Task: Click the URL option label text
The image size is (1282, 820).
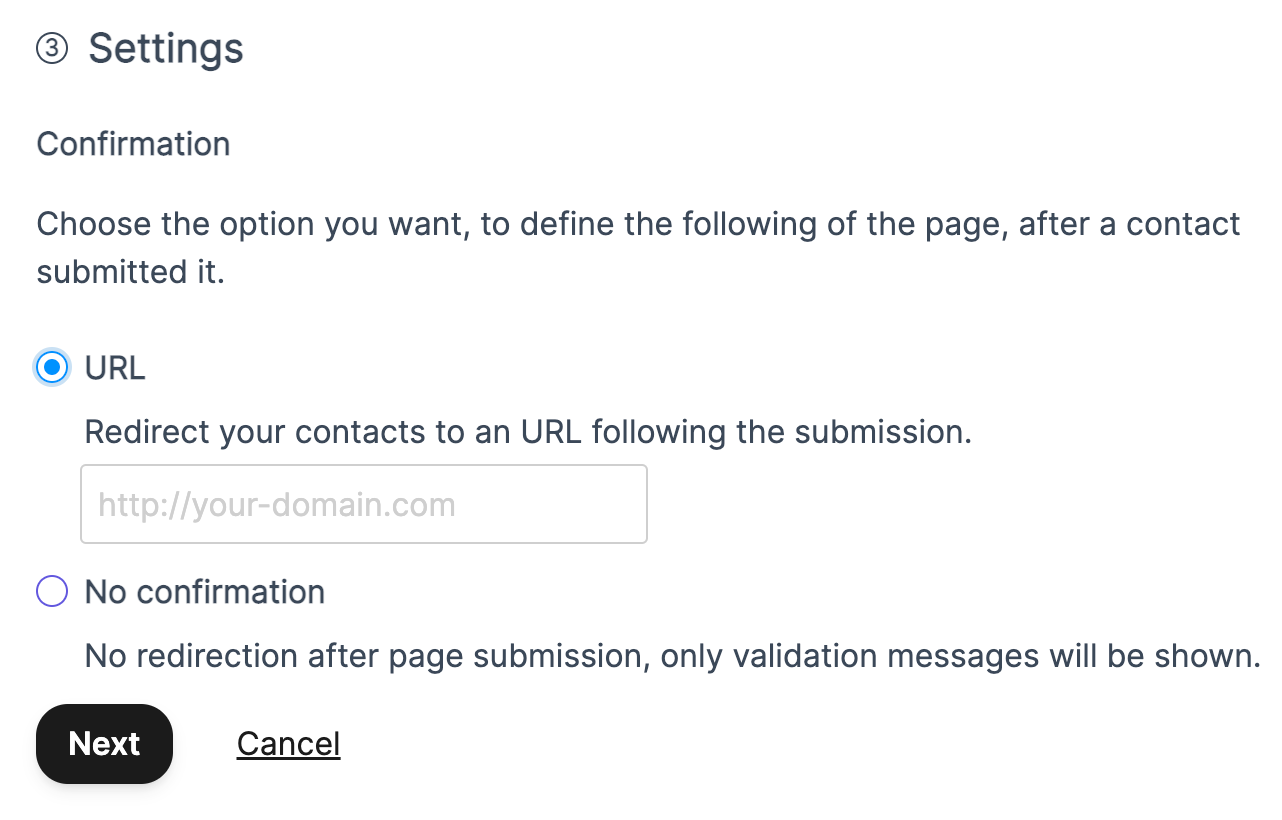Action: click(x=114, y=367)
